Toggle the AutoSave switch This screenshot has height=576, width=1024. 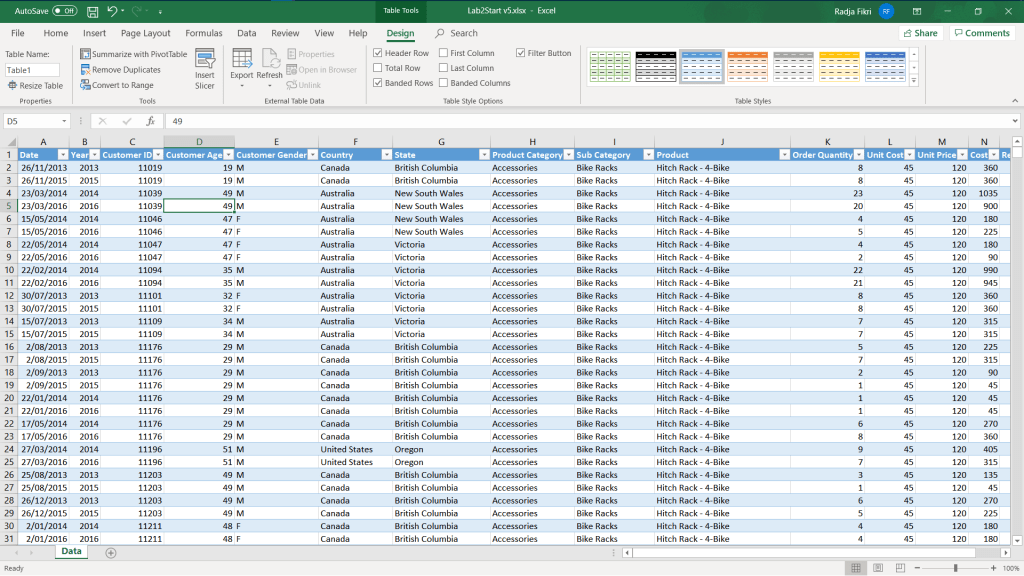coord(64,11)
